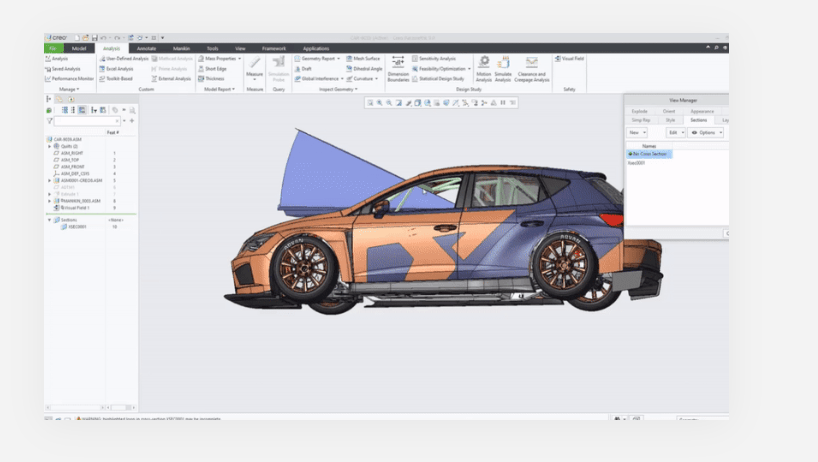Click the Saved Analysis command
Screen dimensions: 818x462
63,69
